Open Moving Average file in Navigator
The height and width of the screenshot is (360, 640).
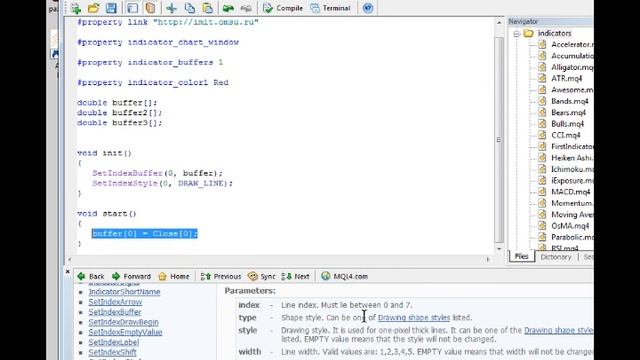point(572,214)
